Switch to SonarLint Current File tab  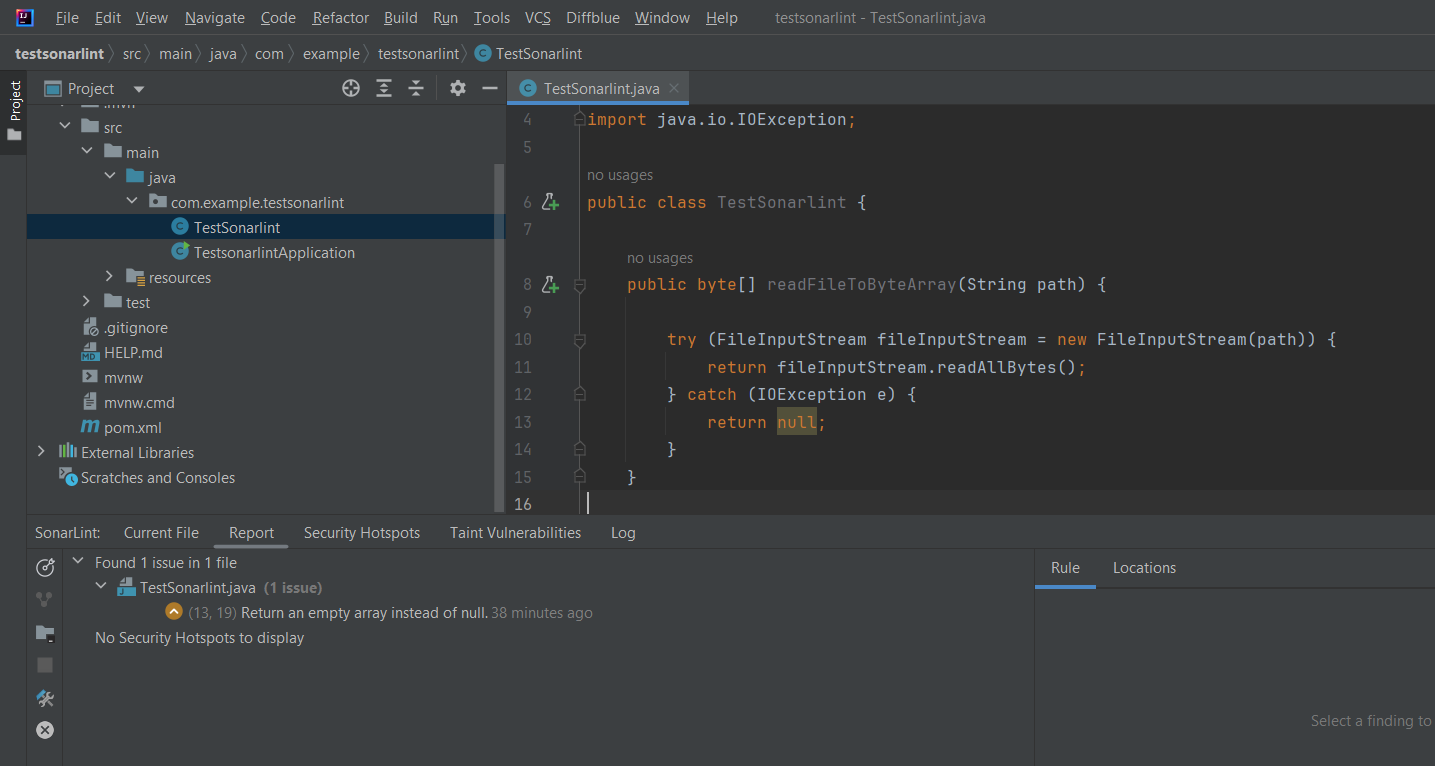click(x=161, y=533)
